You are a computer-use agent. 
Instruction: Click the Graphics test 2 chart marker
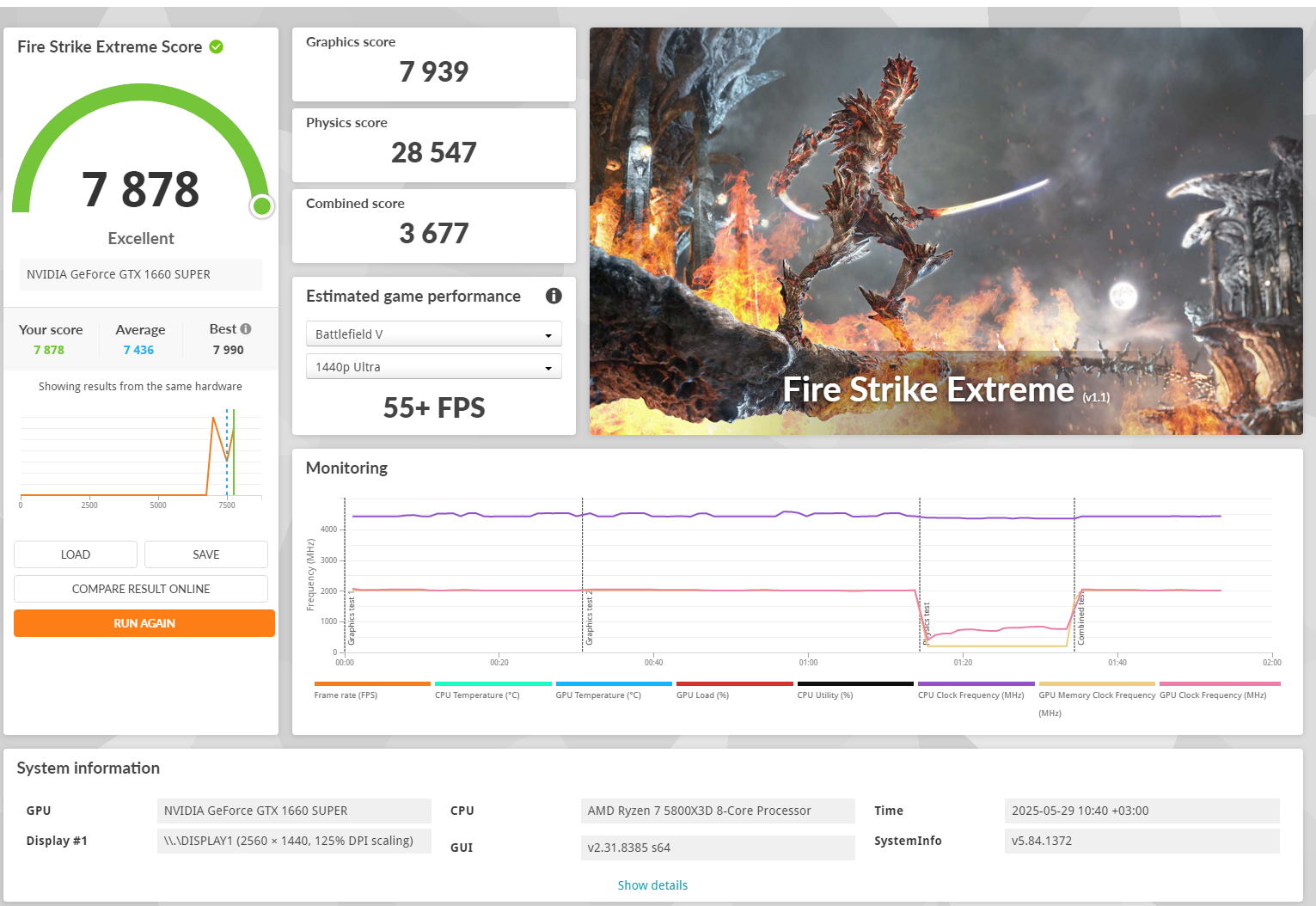tap(590, 618)
